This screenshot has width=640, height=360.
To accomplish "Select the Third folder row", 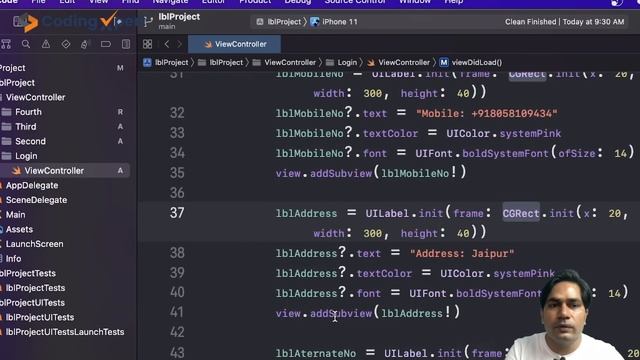I will tap(65, 127).
